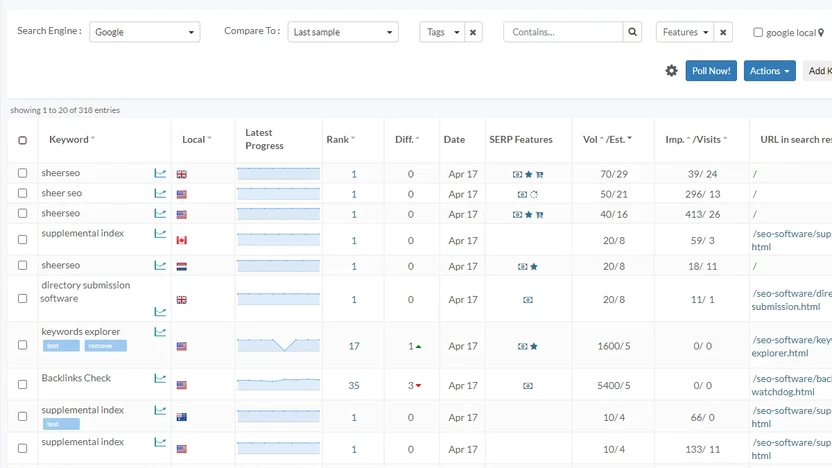
Task: Open the Actions dropdown button
Action: tap(769, 71)
